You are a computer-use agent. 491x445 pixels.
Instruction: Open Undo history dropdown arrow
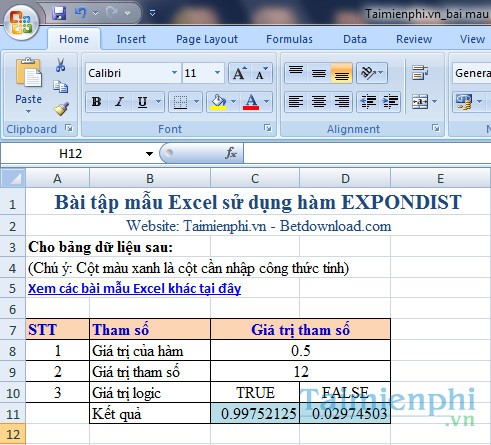click(96, 13)
